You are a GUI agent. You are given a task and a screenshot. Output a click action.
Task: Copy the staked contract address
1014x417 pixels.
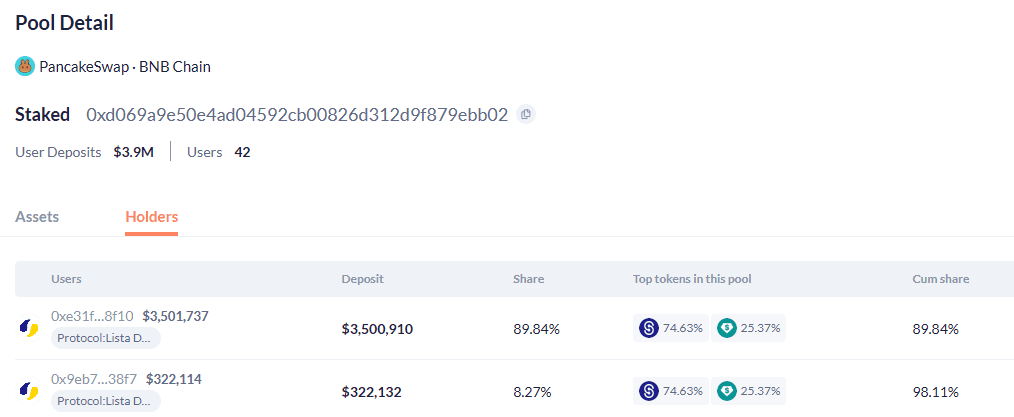pos(526,114)
